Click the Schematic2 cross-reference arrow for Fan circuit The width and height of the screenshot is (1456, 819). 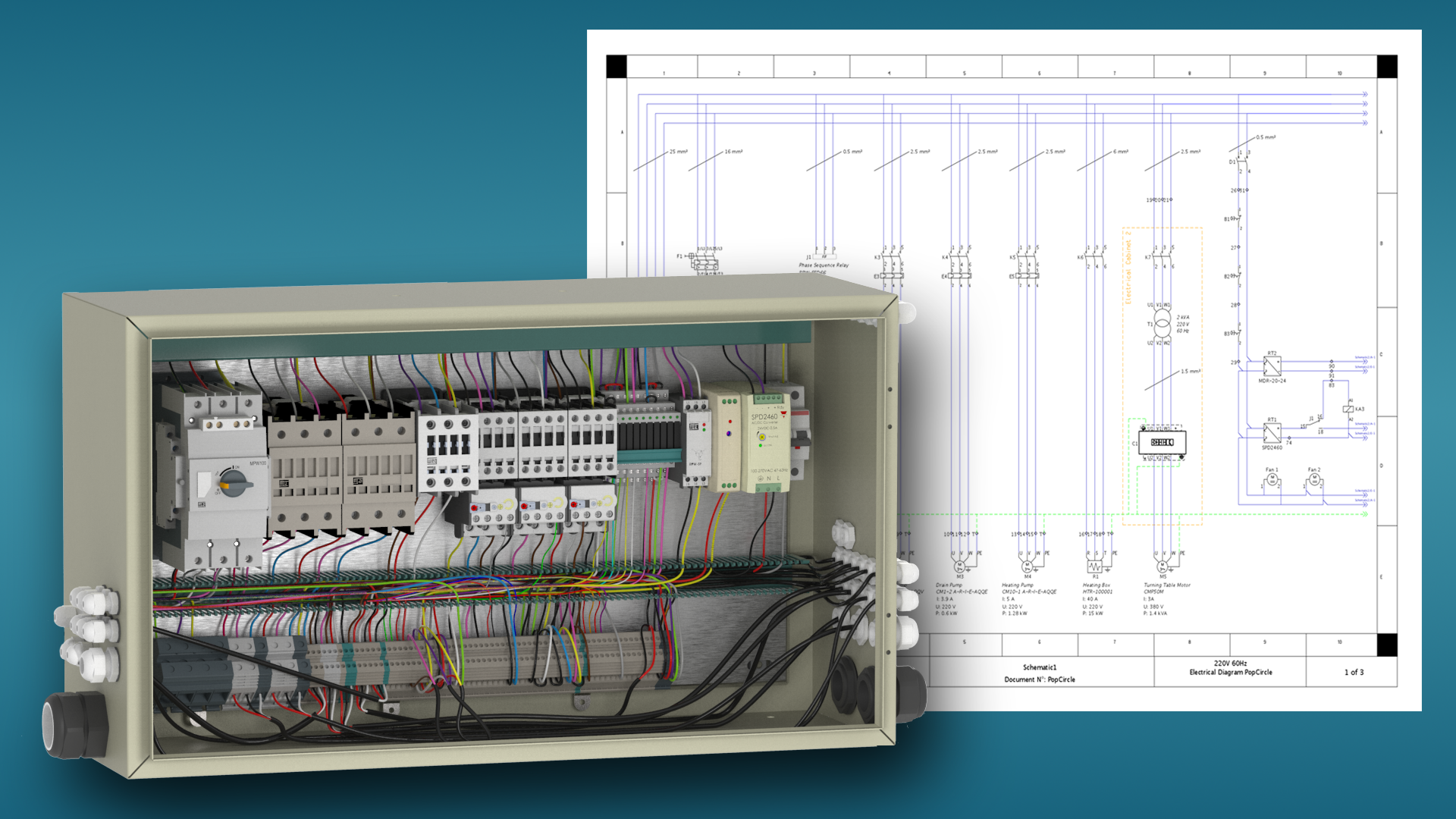tap(1365, 494)
